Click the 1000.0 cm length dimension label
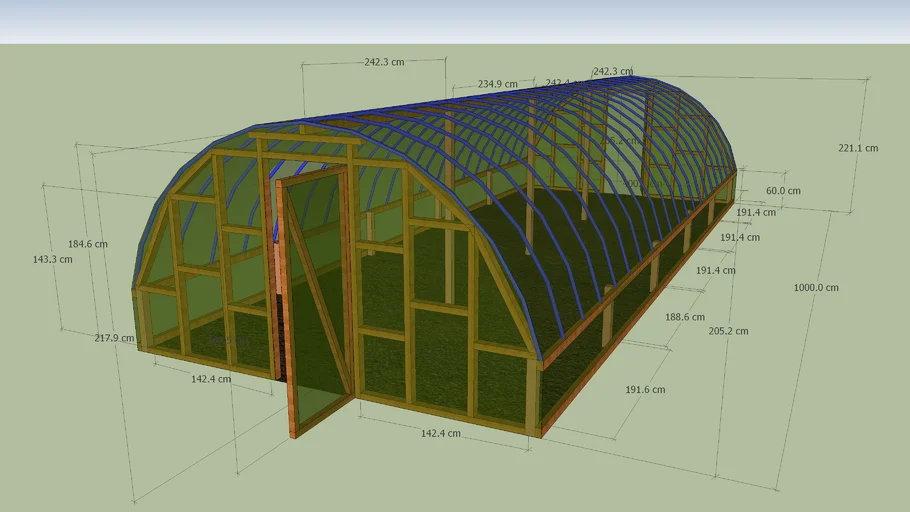 click(x=816, y=288)
